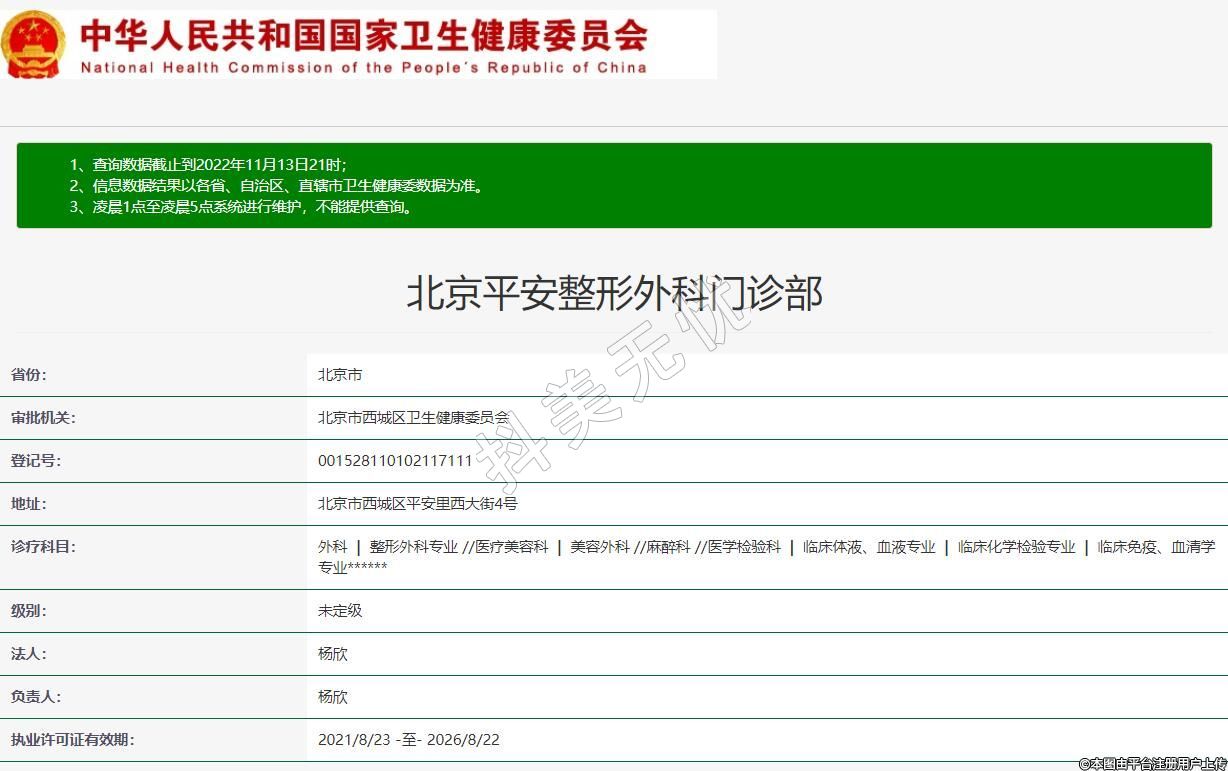The width and height of the screenshot is (1228, 771).
Task: Click the 北京平安整形外科门诊部 page heading
Action: [614, 294]
